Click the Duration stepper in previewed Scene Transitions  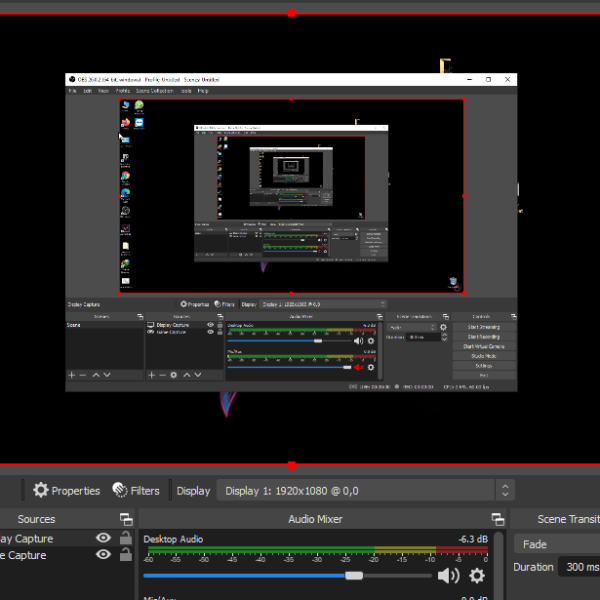click(x=444, y=337)
